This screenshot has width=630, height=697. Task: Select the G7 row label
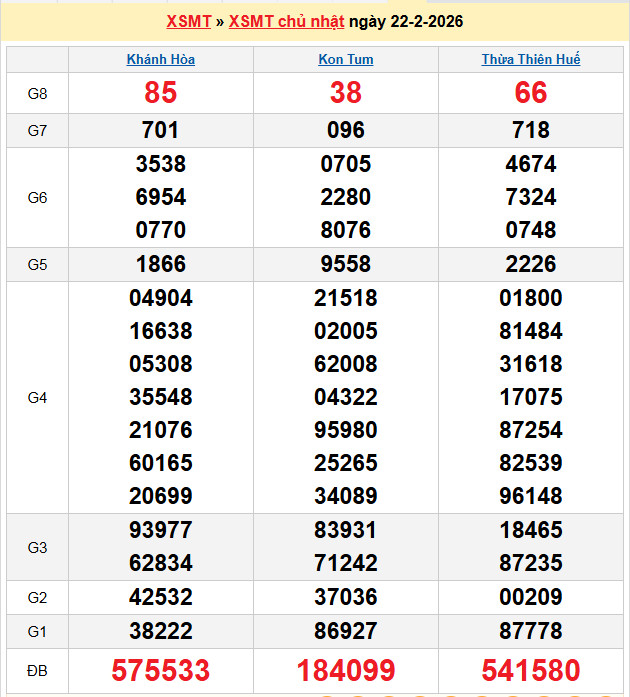click(37, 130)
